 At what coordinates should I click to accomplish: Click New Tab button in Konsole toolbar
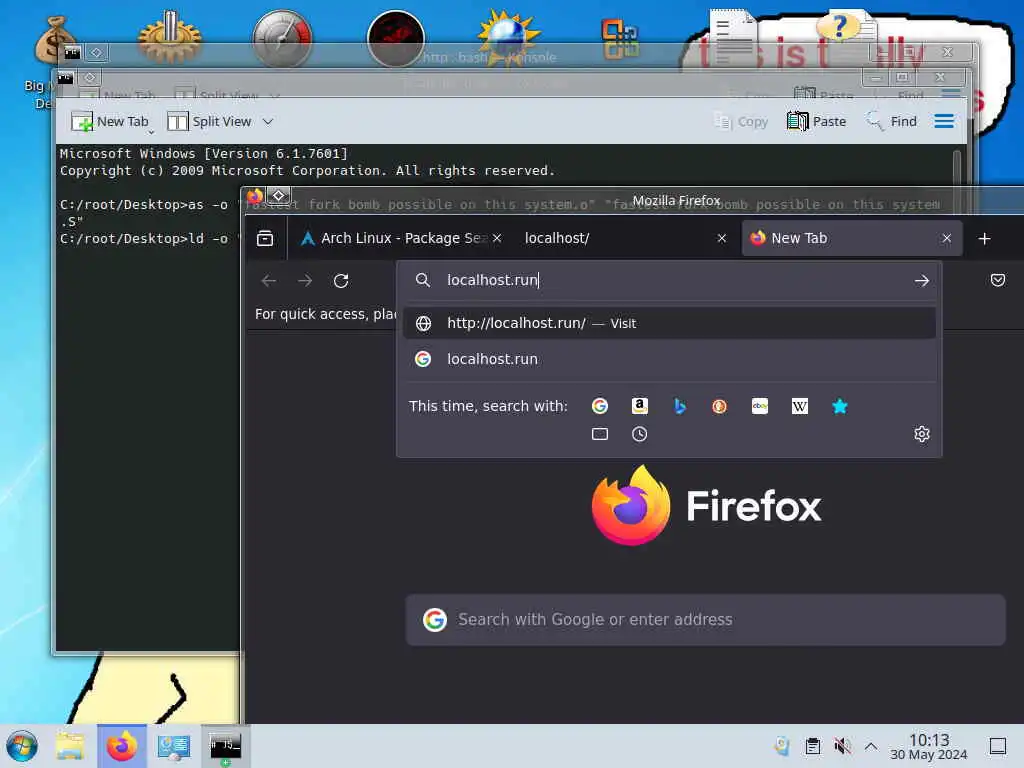pyautogui.click(x=110, y=121)
